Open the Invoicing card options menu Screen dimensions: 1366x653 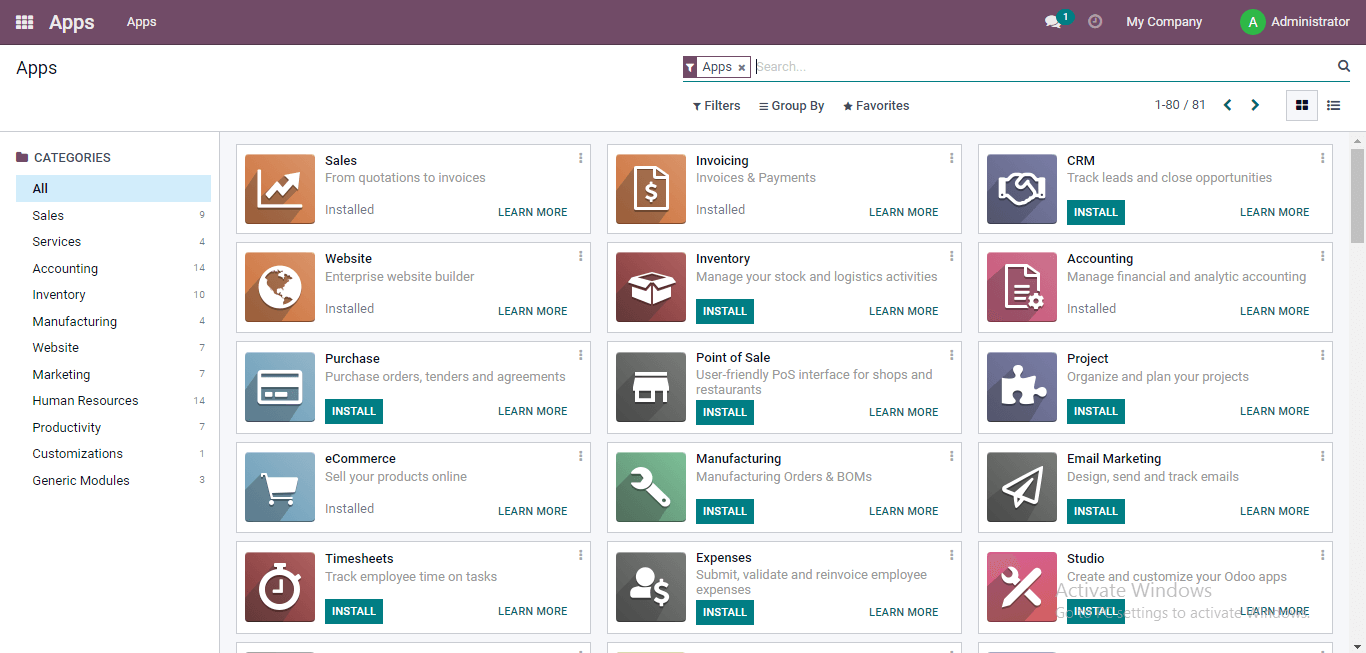coord(951,158)
